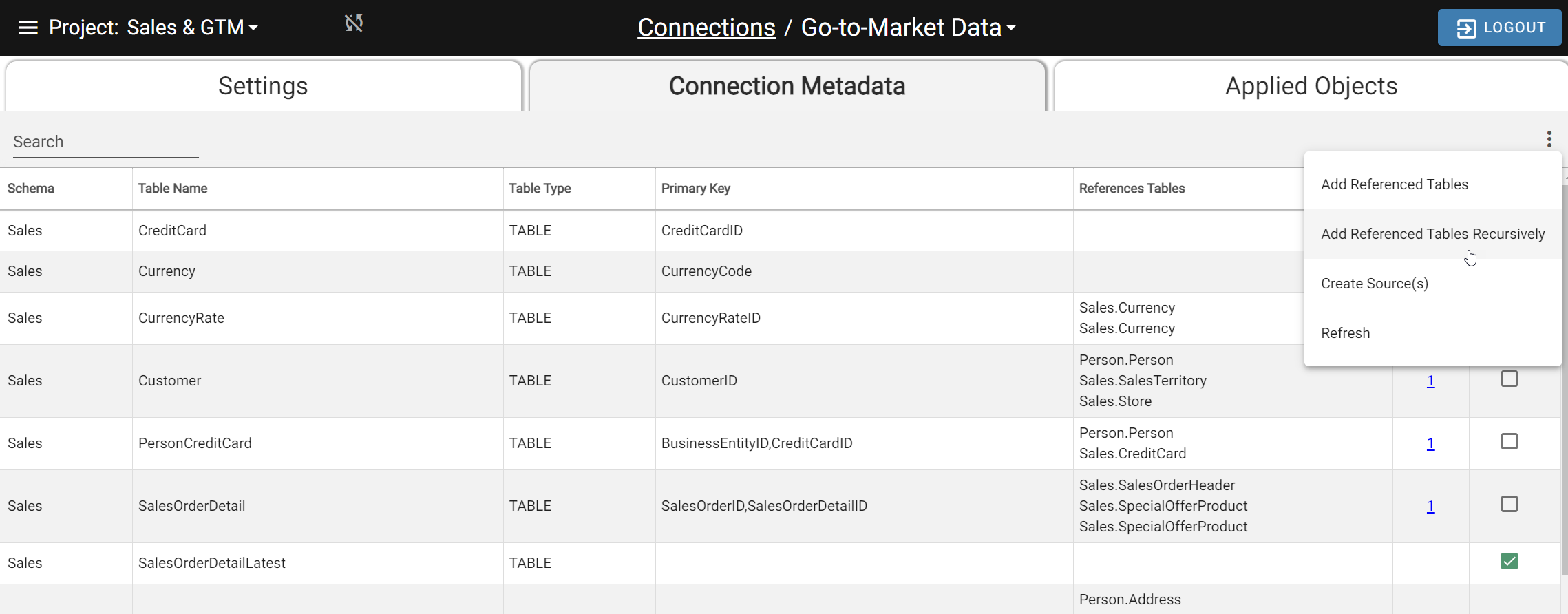Select the PersonCreditCard table name cell
The height and width of the screenshot is (614, 1568).
coord(317,443)
